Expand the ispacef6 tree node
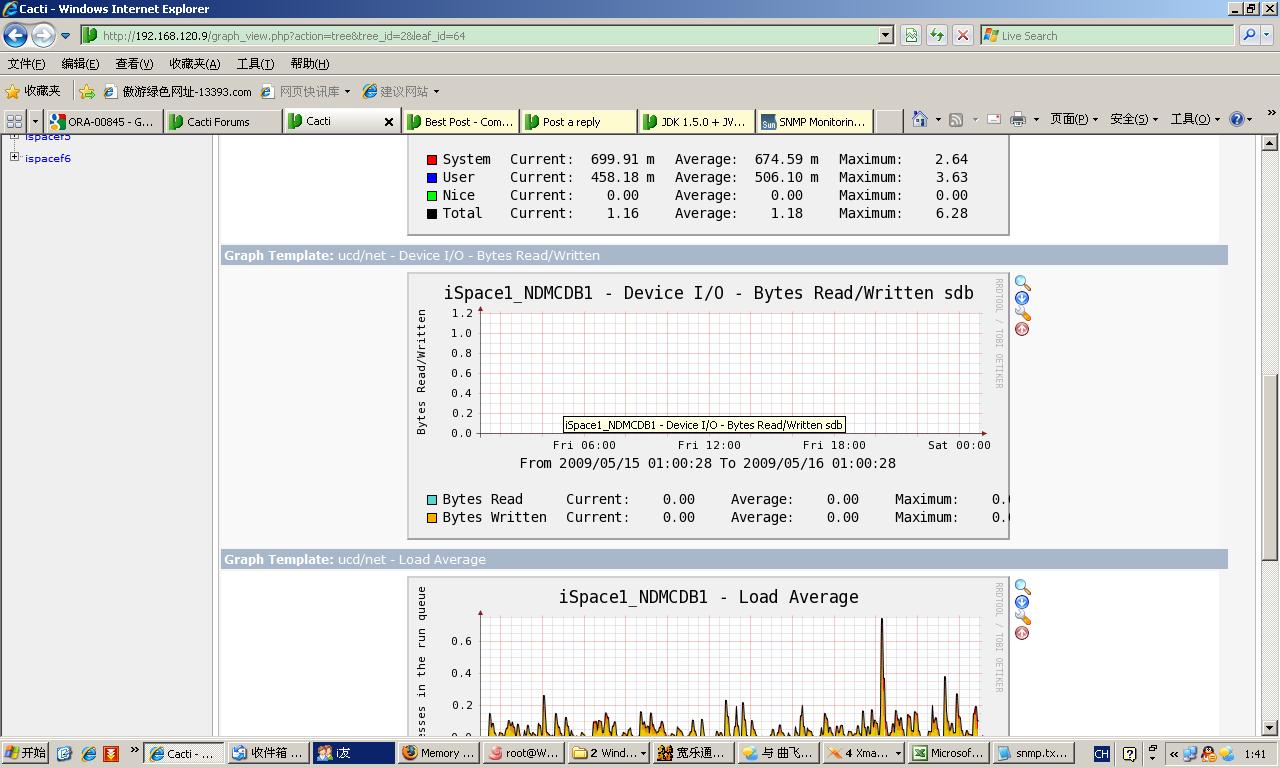Screen dimensions: 1280x768 tap(14, 157)
